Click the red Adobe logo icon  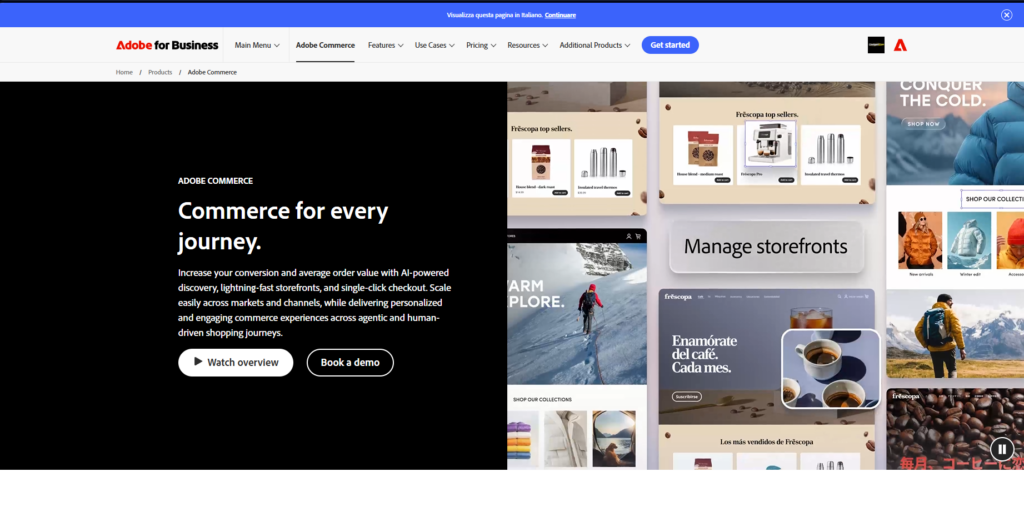900,45
